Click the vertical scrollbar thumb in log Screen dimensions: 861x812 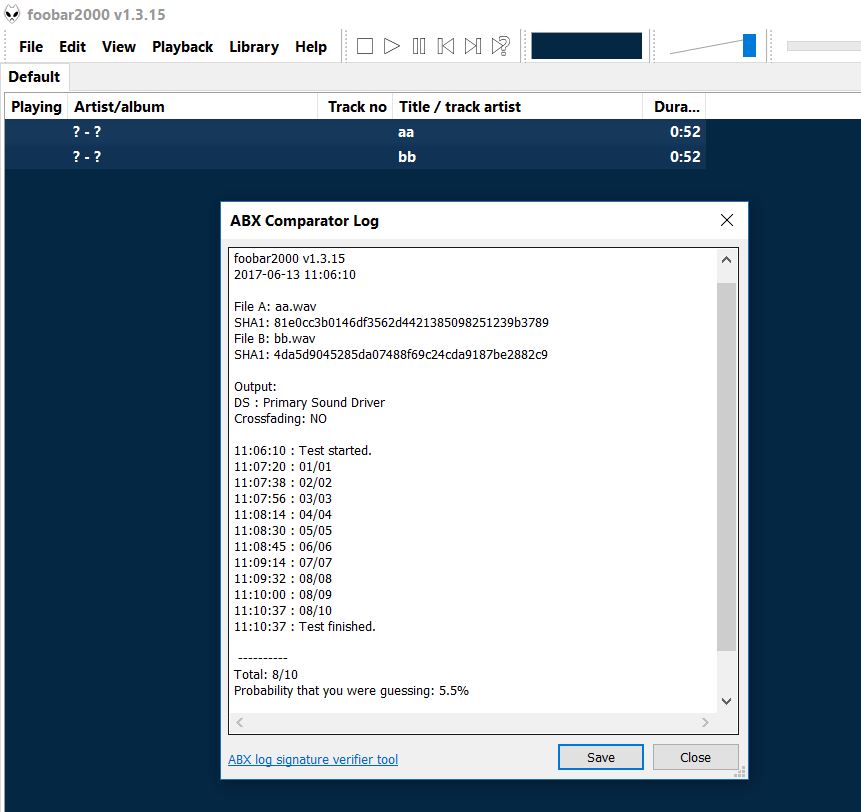[726, 467]
